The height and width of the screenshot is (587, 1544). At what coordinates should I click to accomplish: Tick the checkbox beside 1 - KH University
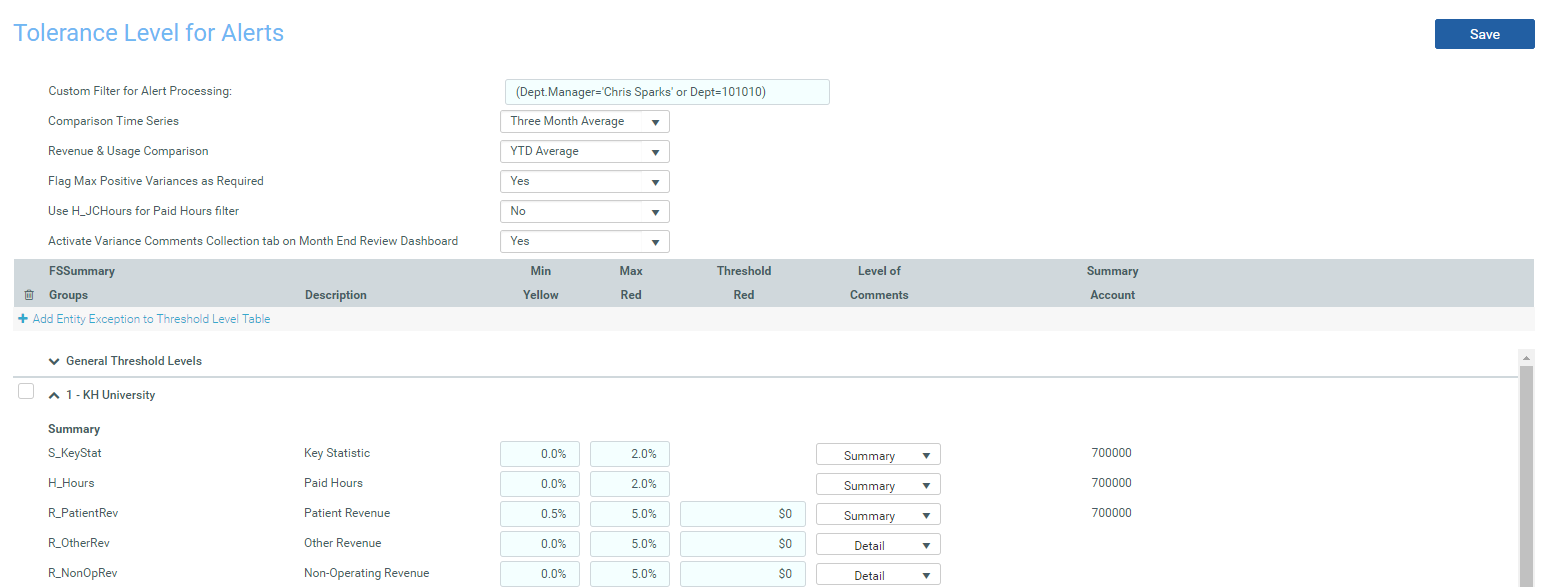27,392
